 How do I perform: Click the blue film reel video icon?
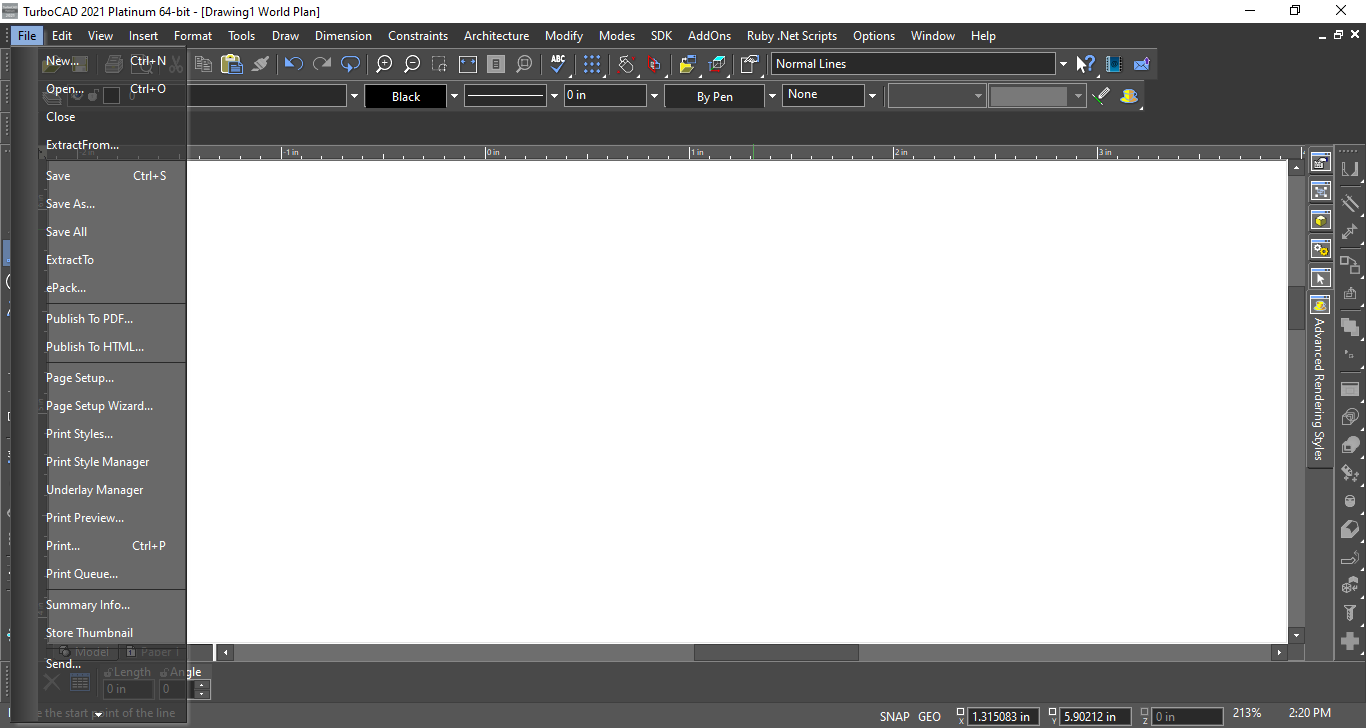[1114, 64]
